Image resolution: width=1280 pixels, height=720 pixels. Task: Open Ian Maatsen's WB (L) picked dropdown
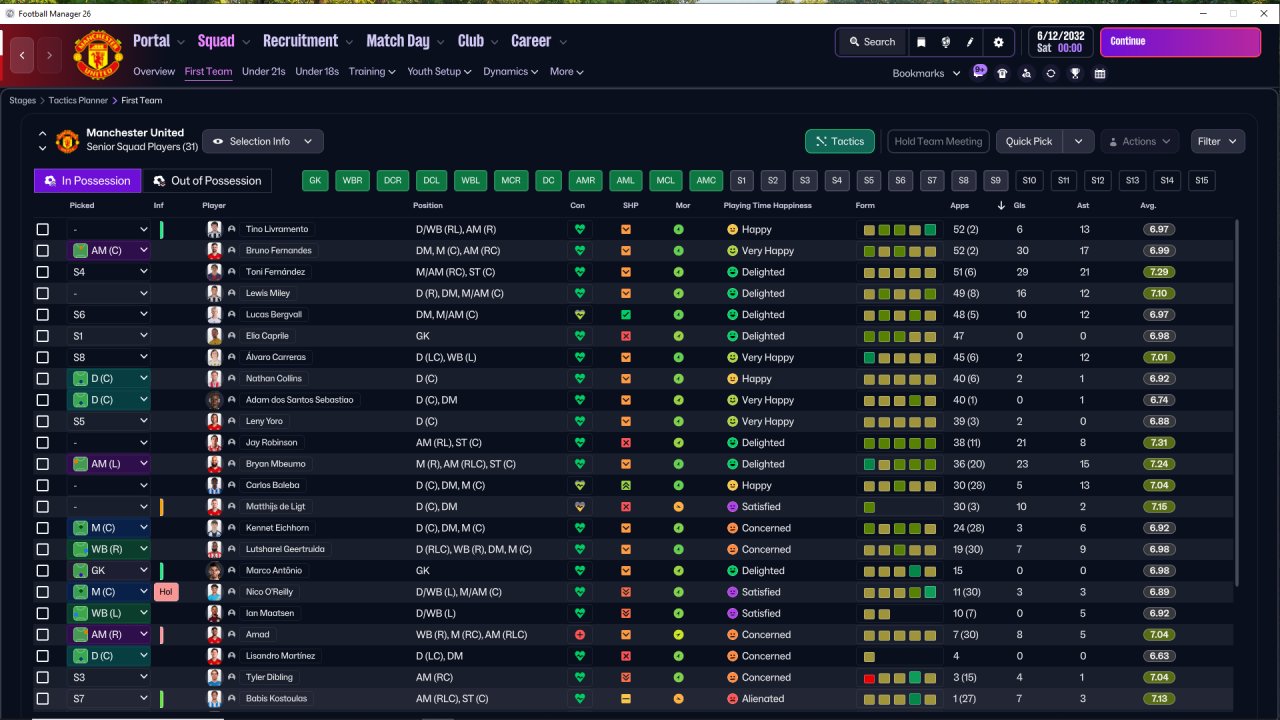(109, 613)
